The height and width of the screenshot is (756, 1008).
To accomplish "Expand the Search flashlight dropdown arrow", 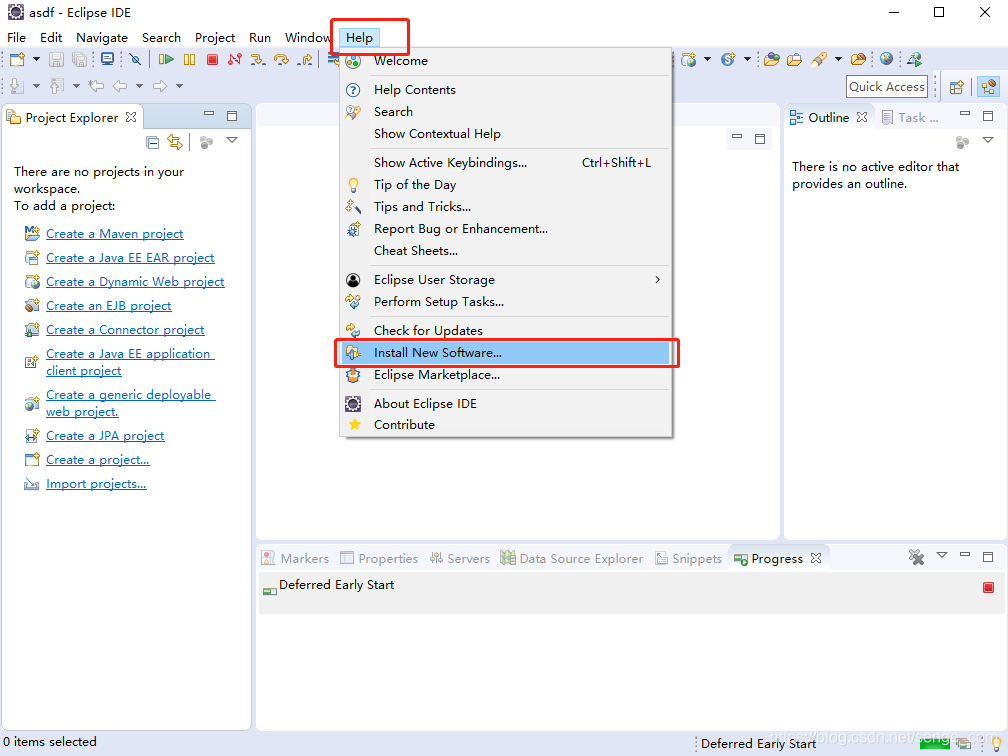I will coord(838,59).
